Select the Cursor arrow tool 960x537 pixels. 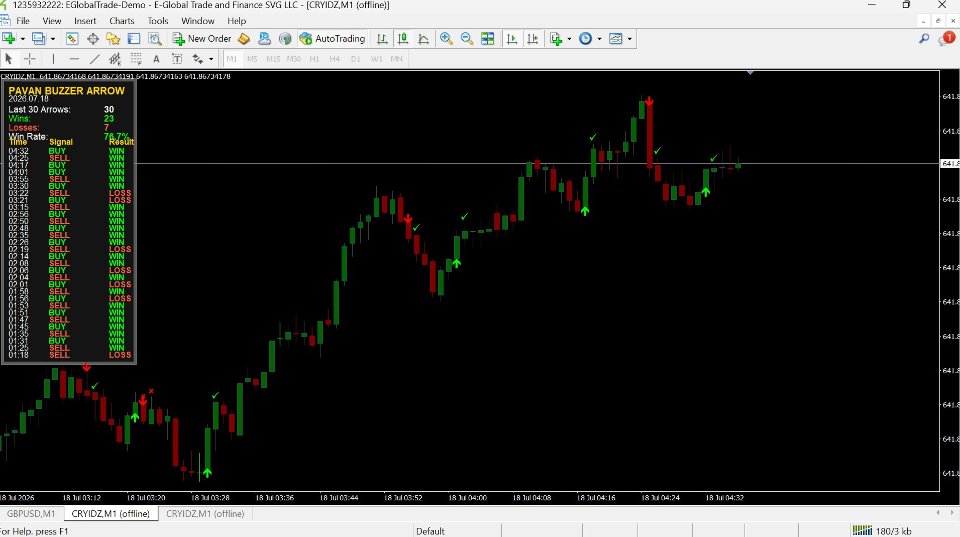point(9,59)
